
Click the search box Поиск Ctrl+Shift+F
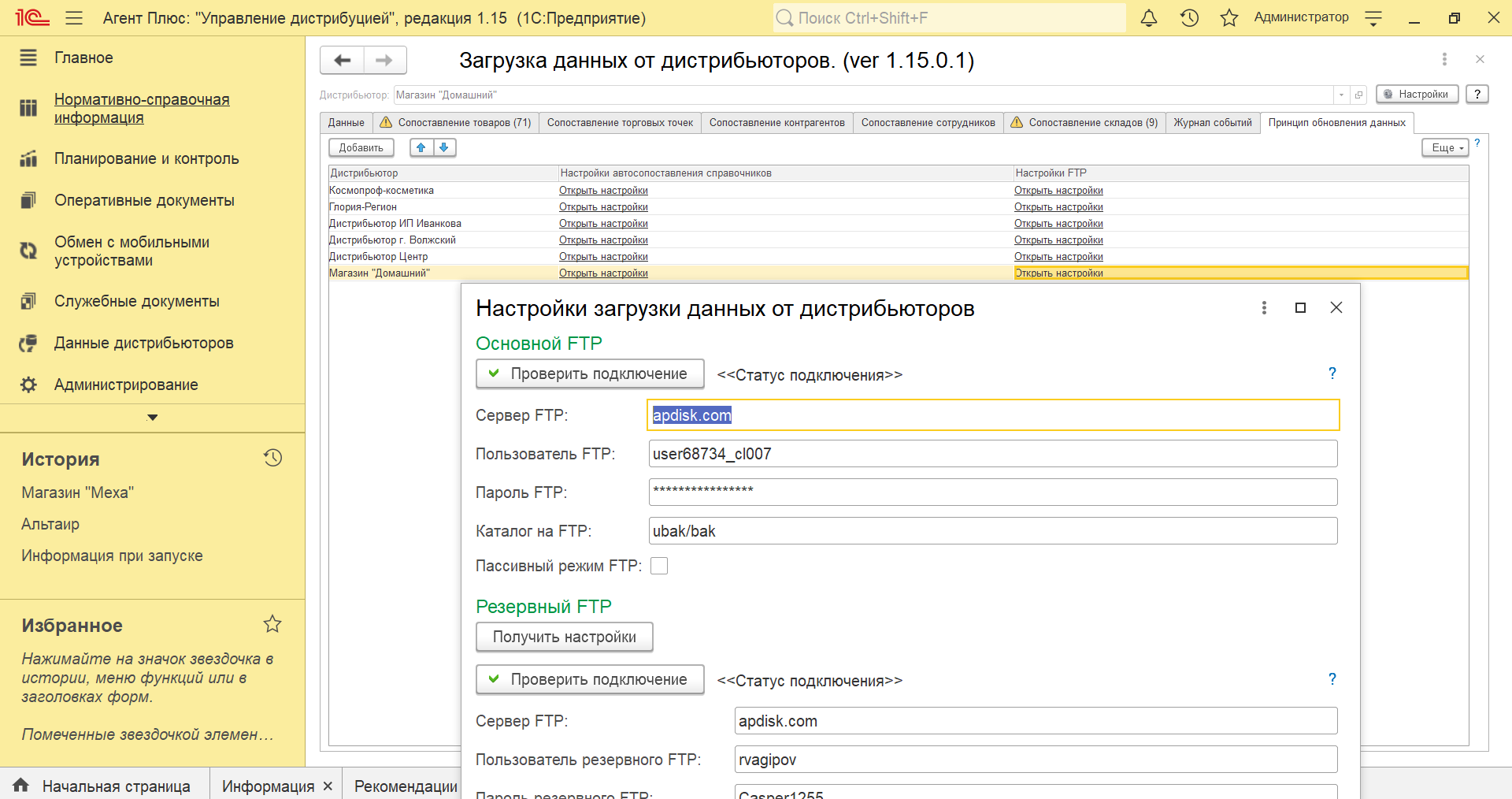pyautogui.click(x=949, y=18)
